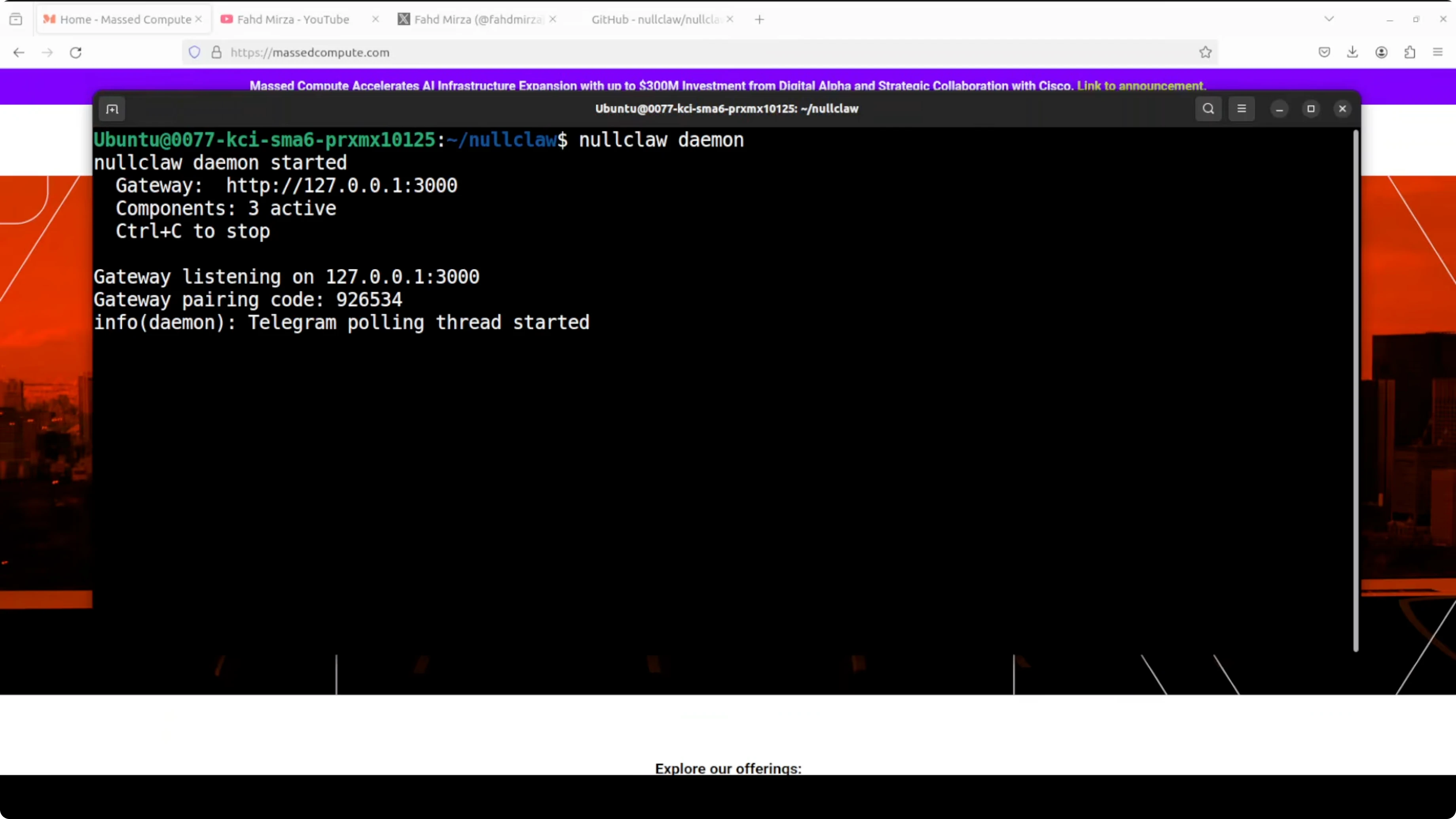1456x819 pixels.
Task: Open the recent browsing view icon
Action: pos(16,19)
